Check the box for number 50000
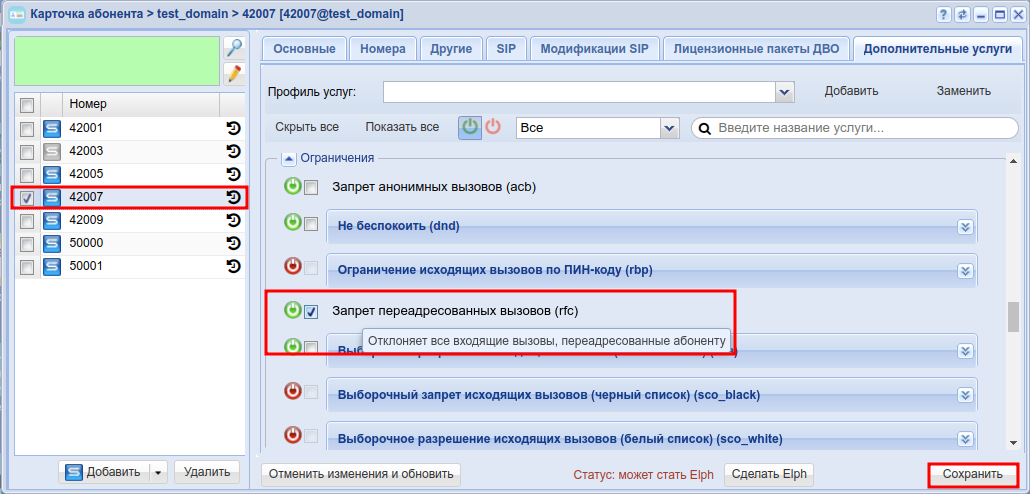The width and height of the screenshot is (1030, 494). tap(27, 244)
